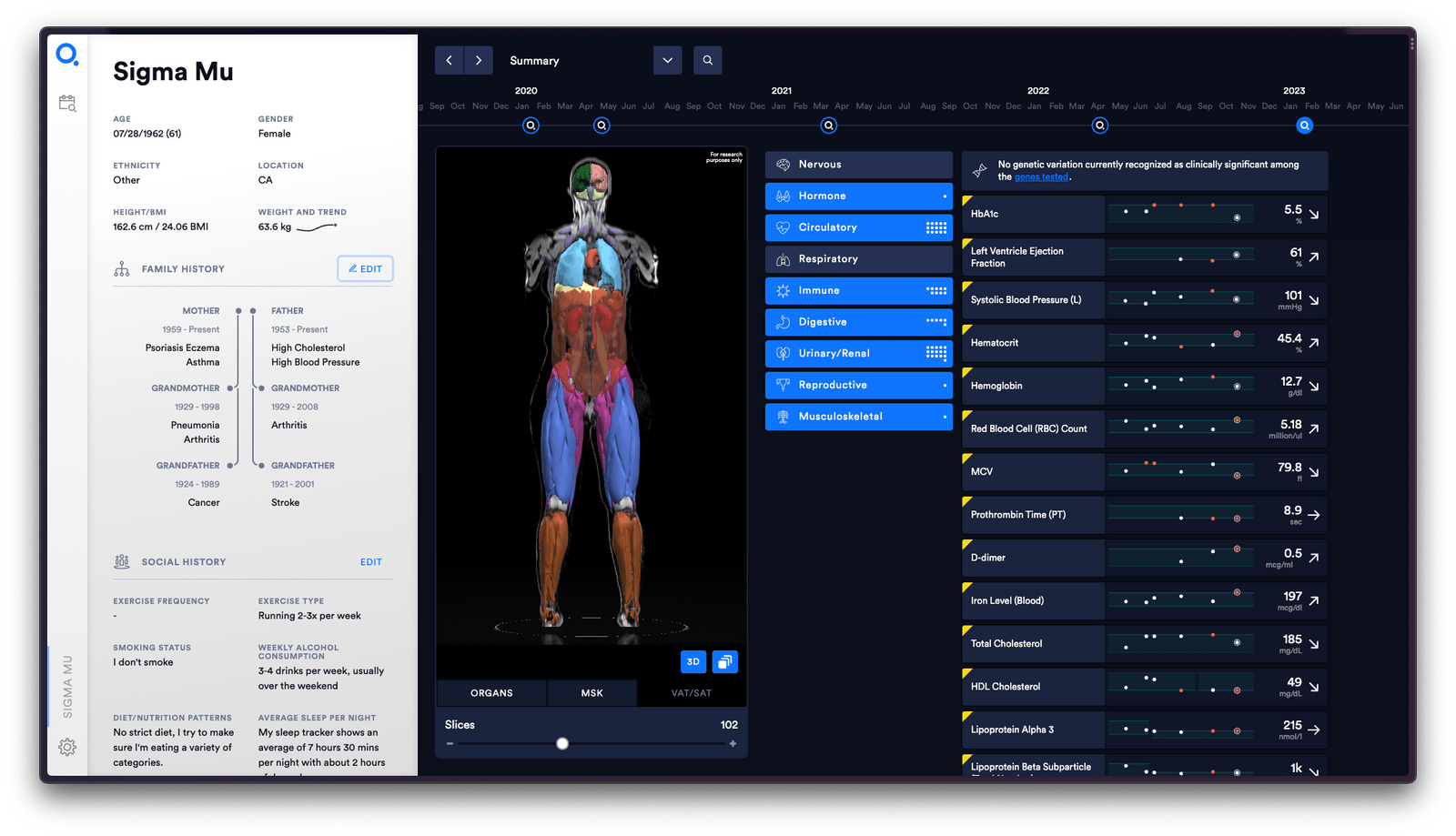This screenshot has height=836, width=1456.
Task: Click the highlighted 2023 timeline marker
Action: (x=1304, y=126)
